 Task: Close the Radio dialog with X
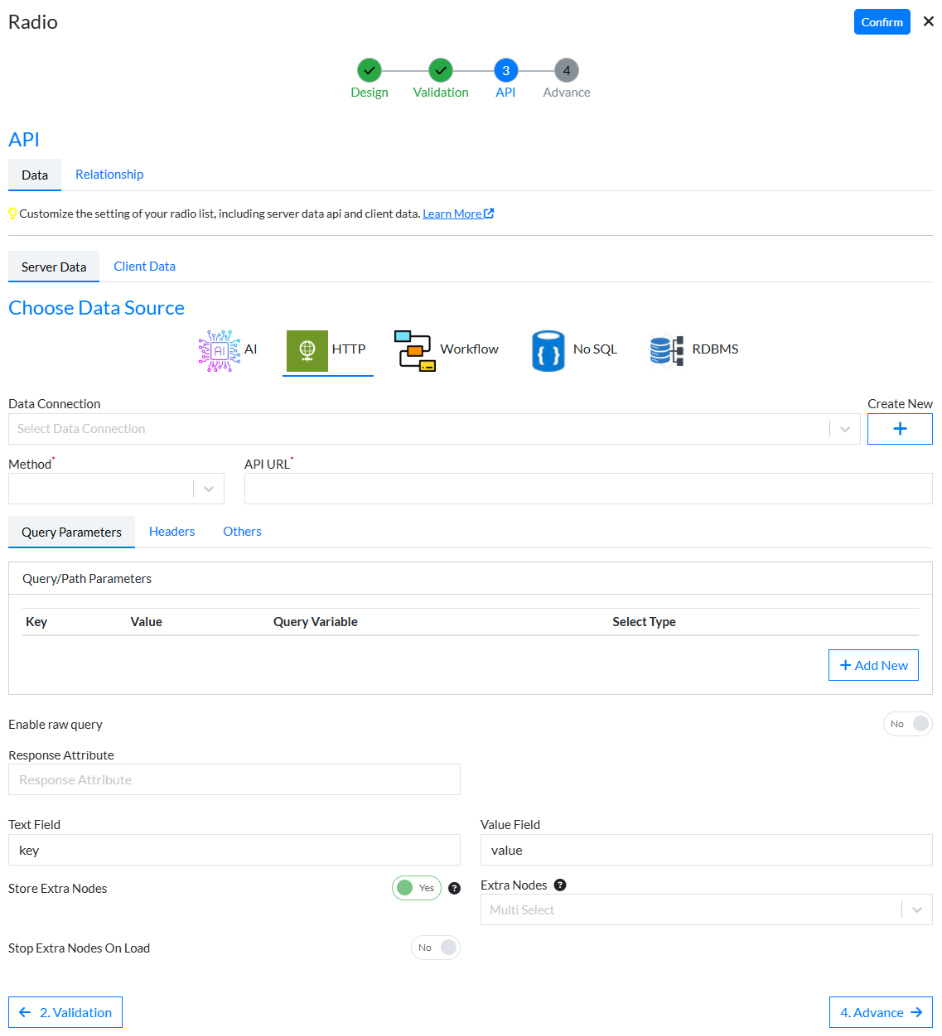[x=928, y=22]
